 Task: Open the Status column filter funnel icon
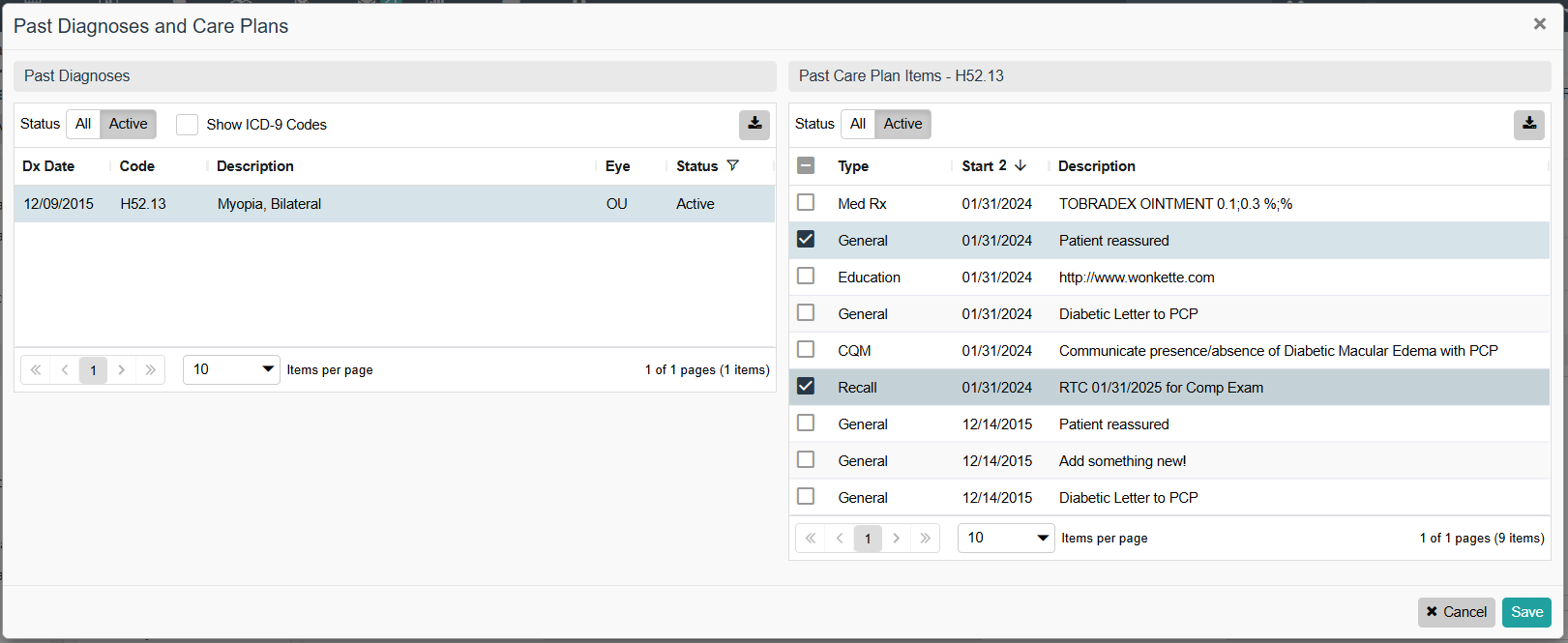[732, 165]
